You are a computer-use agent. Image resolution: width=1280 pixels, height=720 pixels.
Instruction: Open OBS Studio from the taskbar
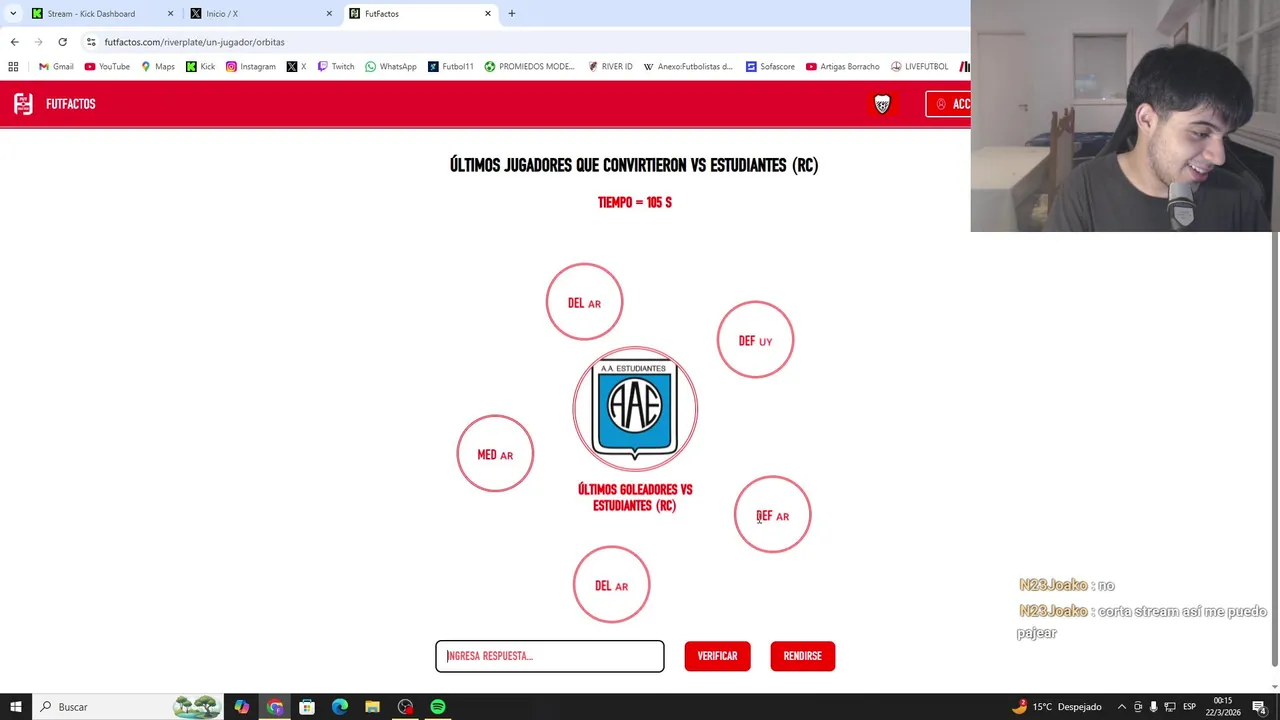[405, 707]
